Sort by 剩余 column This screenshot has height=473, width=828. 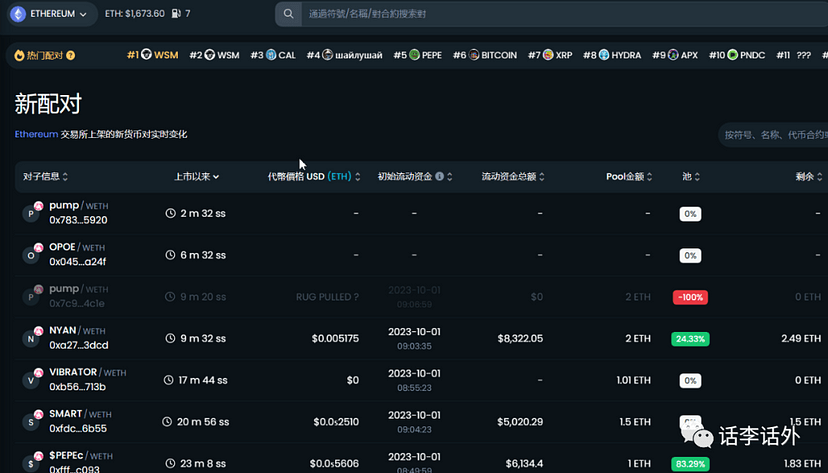809,176
